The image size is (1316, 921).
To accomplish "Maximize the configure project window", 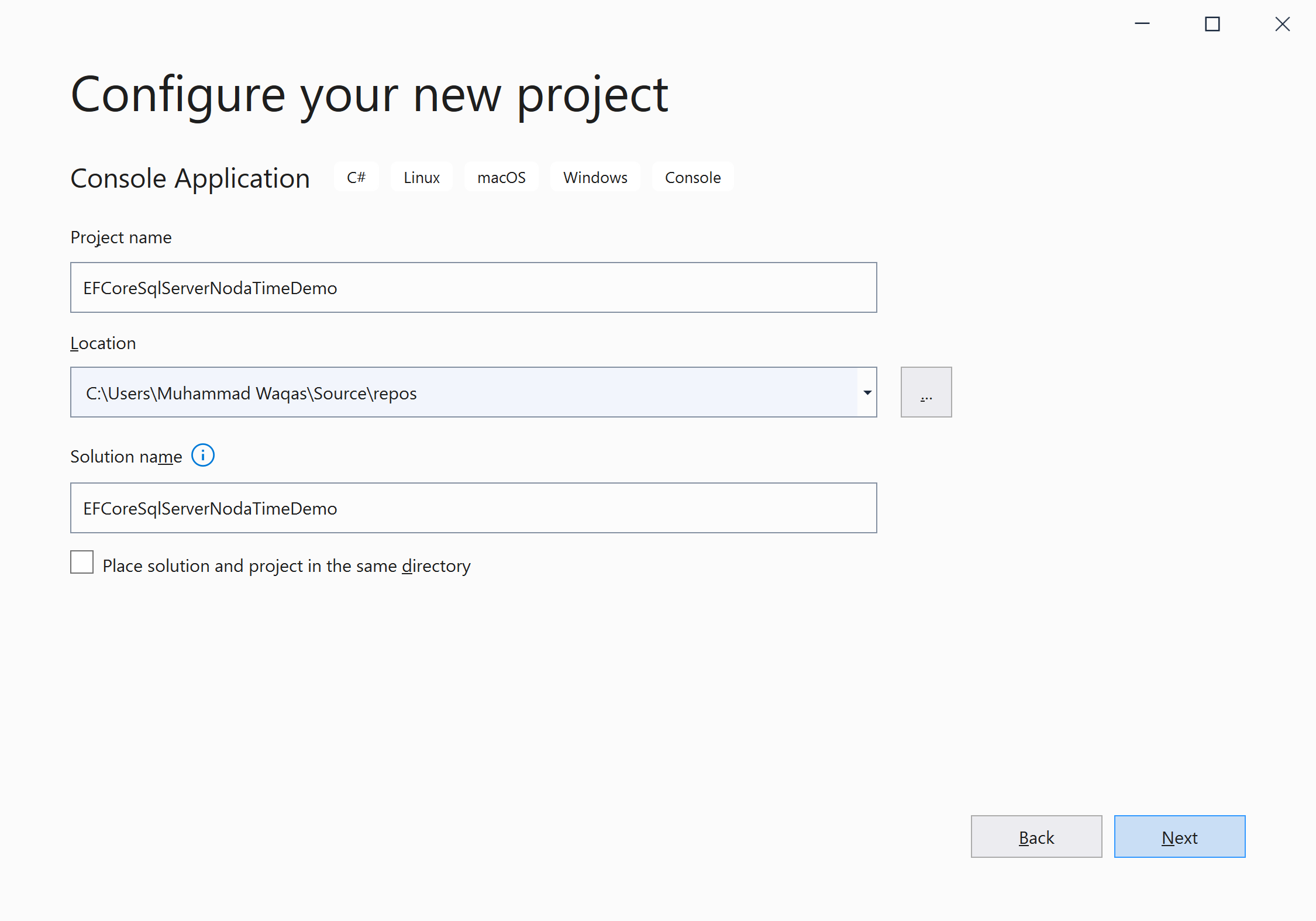I will point(1212,24).
